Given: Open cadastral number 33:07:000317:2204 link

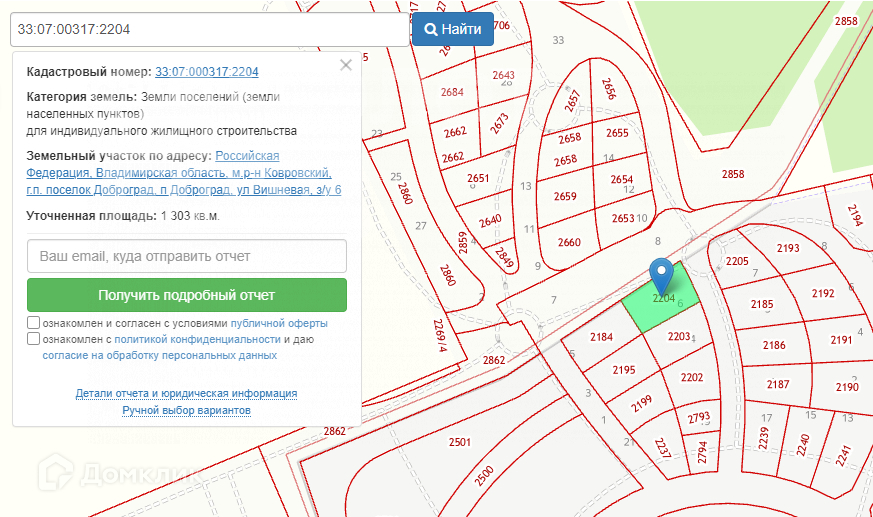Looking at the screenshot, I should pos(207,72).
